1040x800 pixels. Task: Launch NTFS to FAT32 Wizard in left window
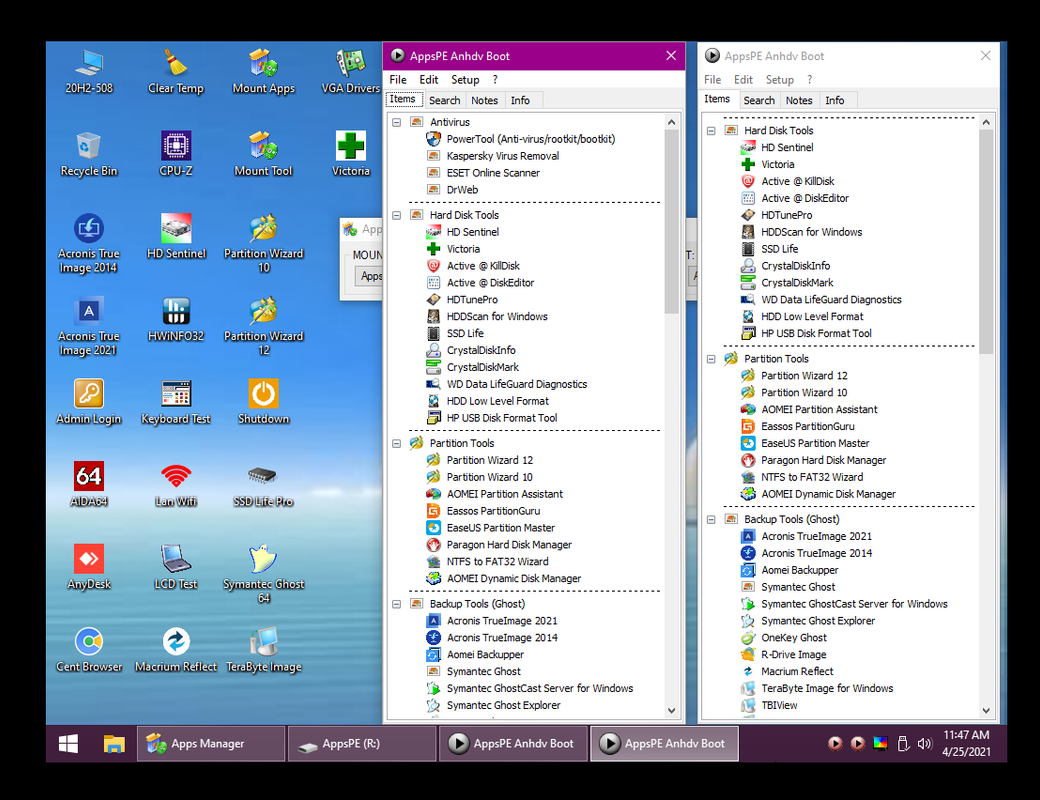[497, 562]
